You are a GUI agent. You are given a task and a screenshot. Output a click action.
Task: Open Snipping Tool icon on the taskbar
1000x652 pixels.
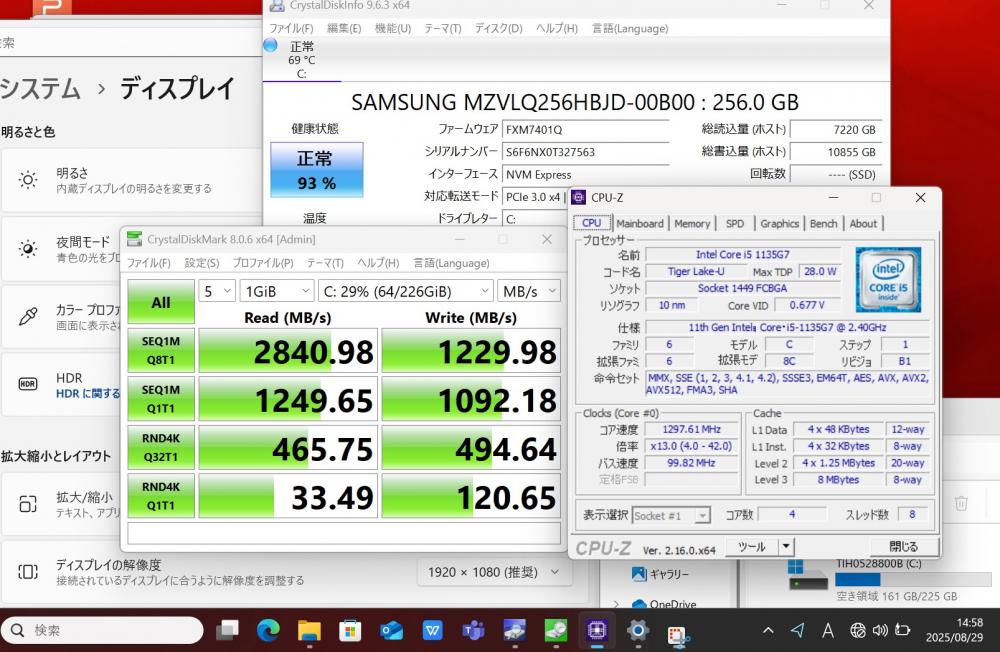click(677, 634)
